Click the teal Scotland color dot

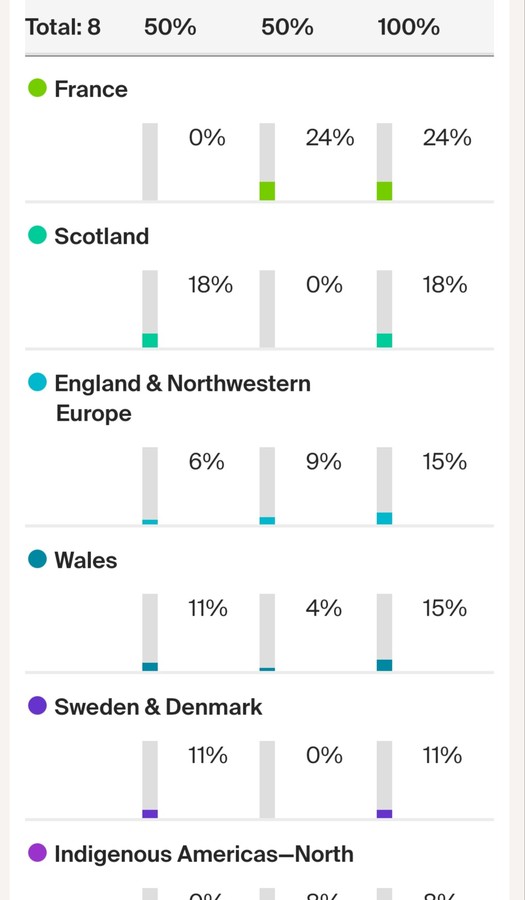pos(37,235)
